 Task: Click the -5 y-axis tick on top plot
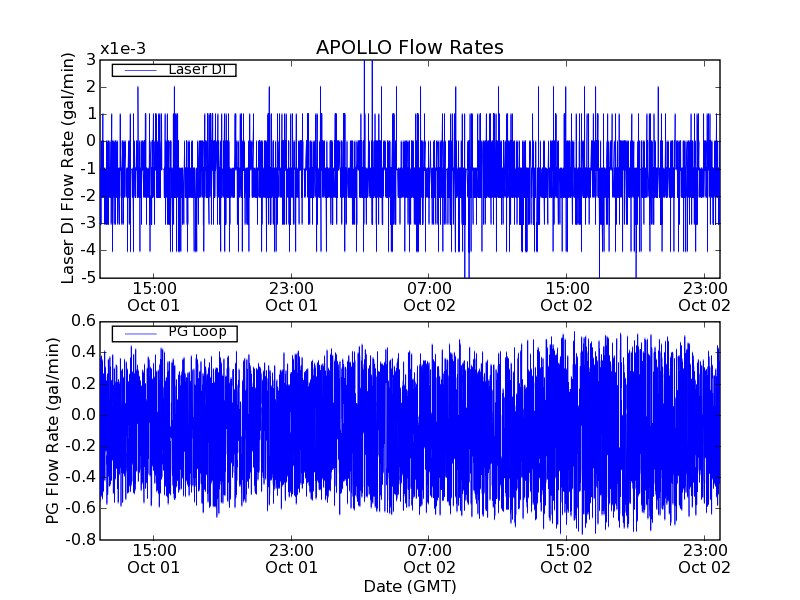coord(87,277)
